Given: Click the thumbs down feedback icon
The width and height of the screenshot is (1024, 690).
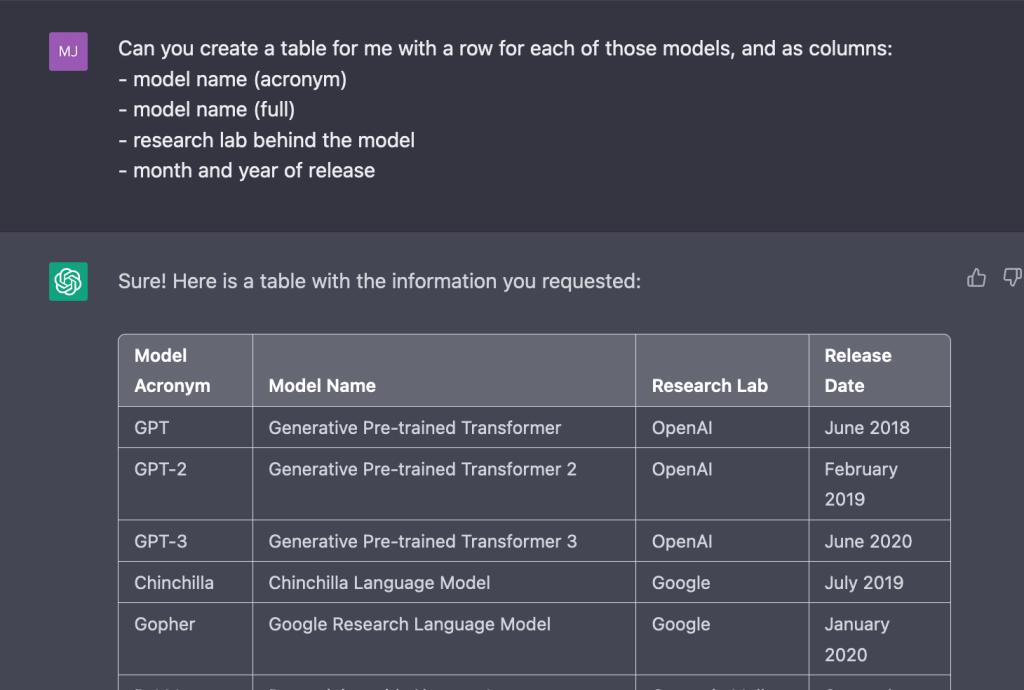Looking at the screenshot, I should click(x=1011, y=278).
